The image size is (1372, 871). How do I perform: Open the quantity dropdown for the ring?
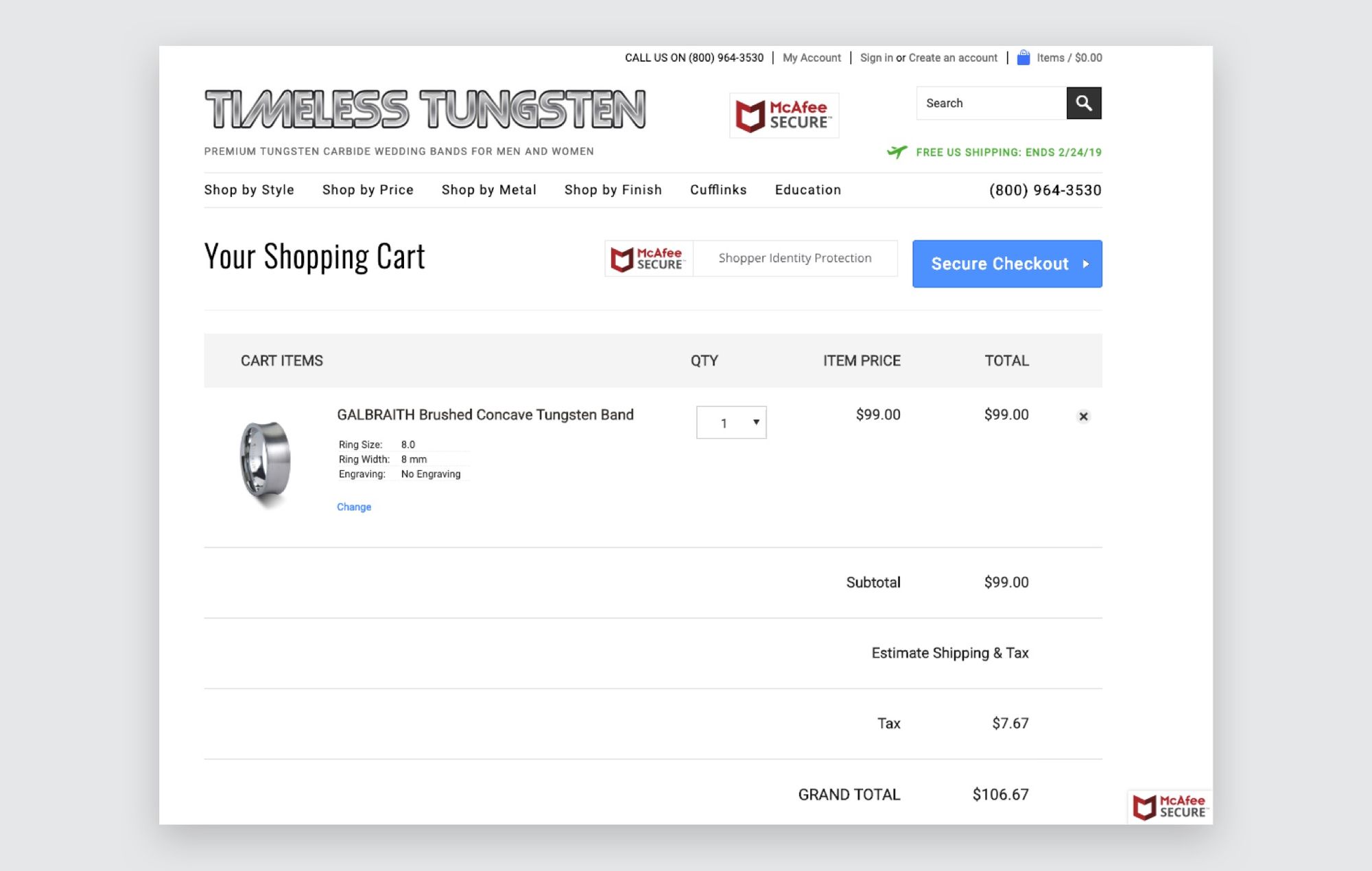tap(731, 422)
